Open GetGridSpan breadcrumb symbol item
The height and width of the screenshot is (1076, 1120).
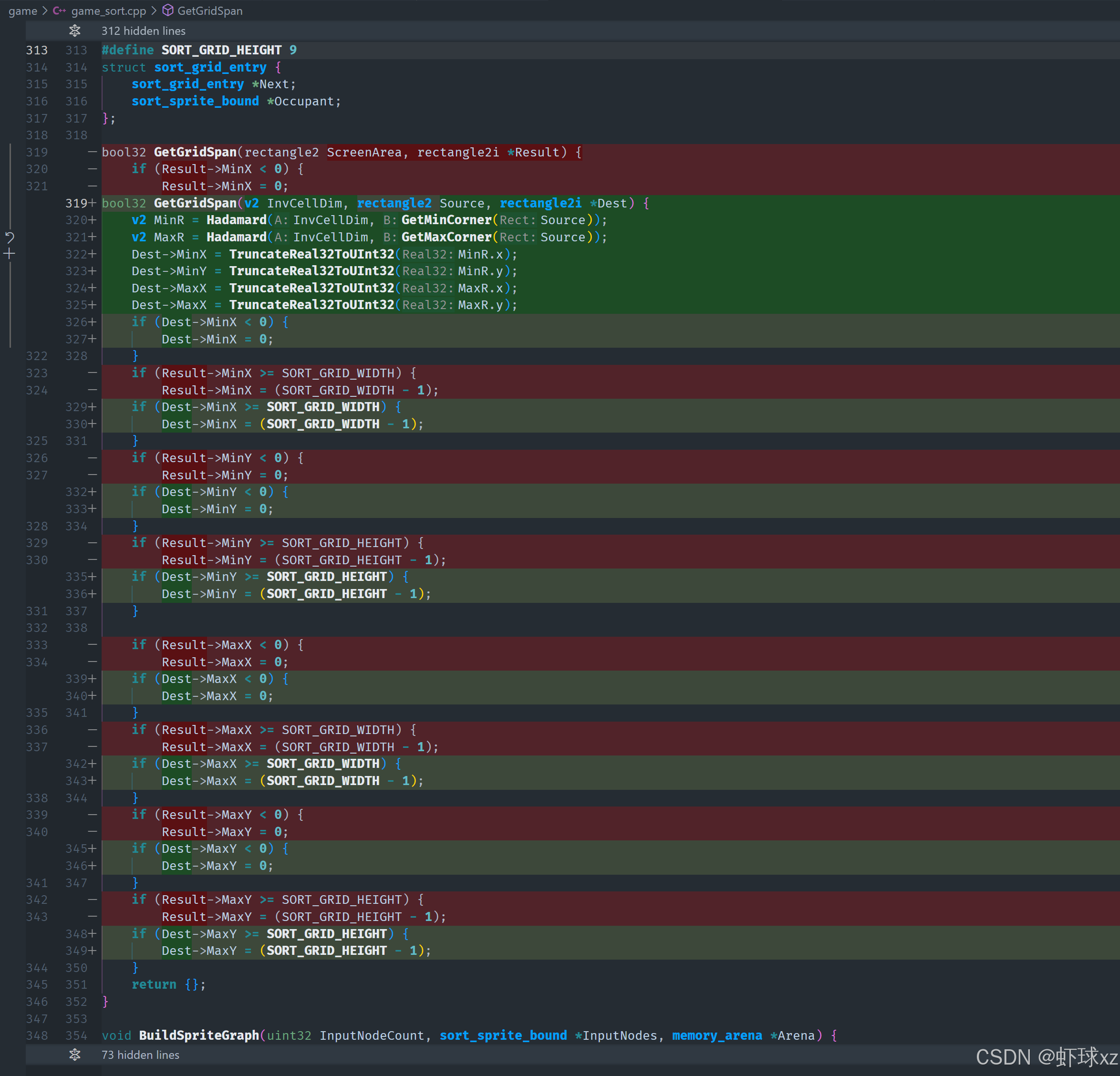click(210, 11)
